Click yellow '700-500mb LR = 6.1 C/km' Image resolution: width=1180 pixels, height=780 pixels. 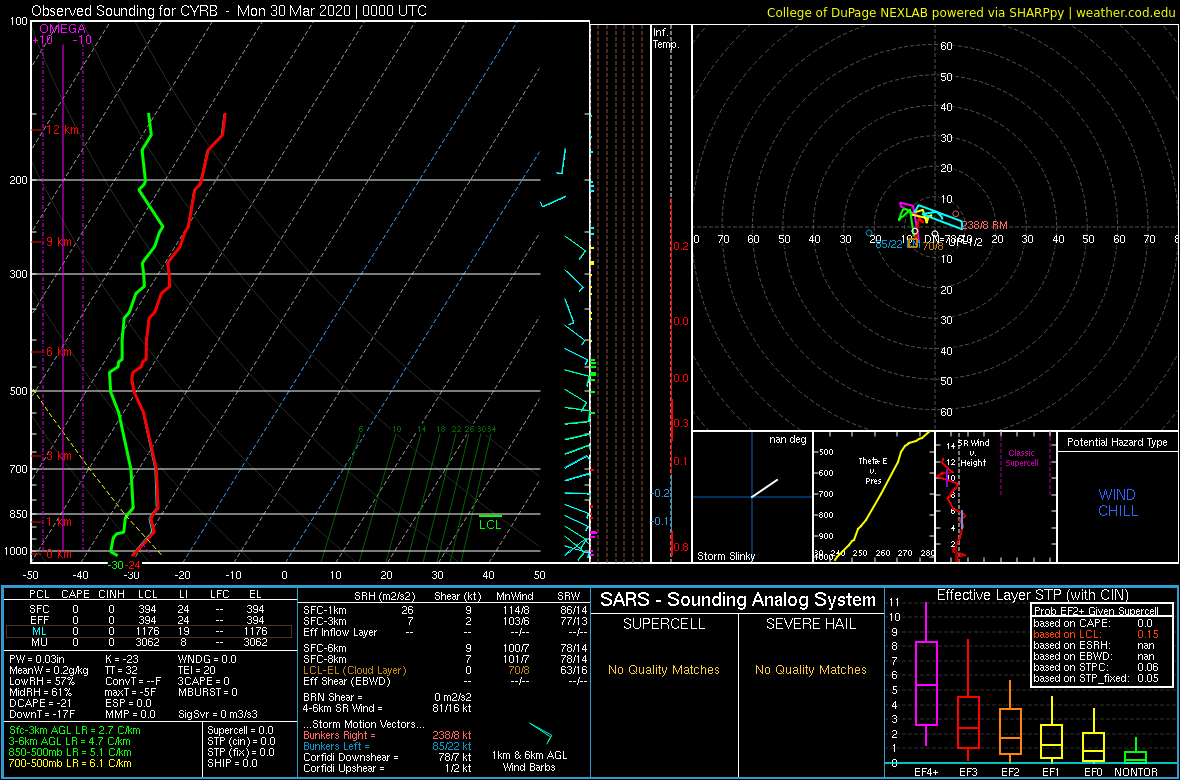[x=70, y=762]
